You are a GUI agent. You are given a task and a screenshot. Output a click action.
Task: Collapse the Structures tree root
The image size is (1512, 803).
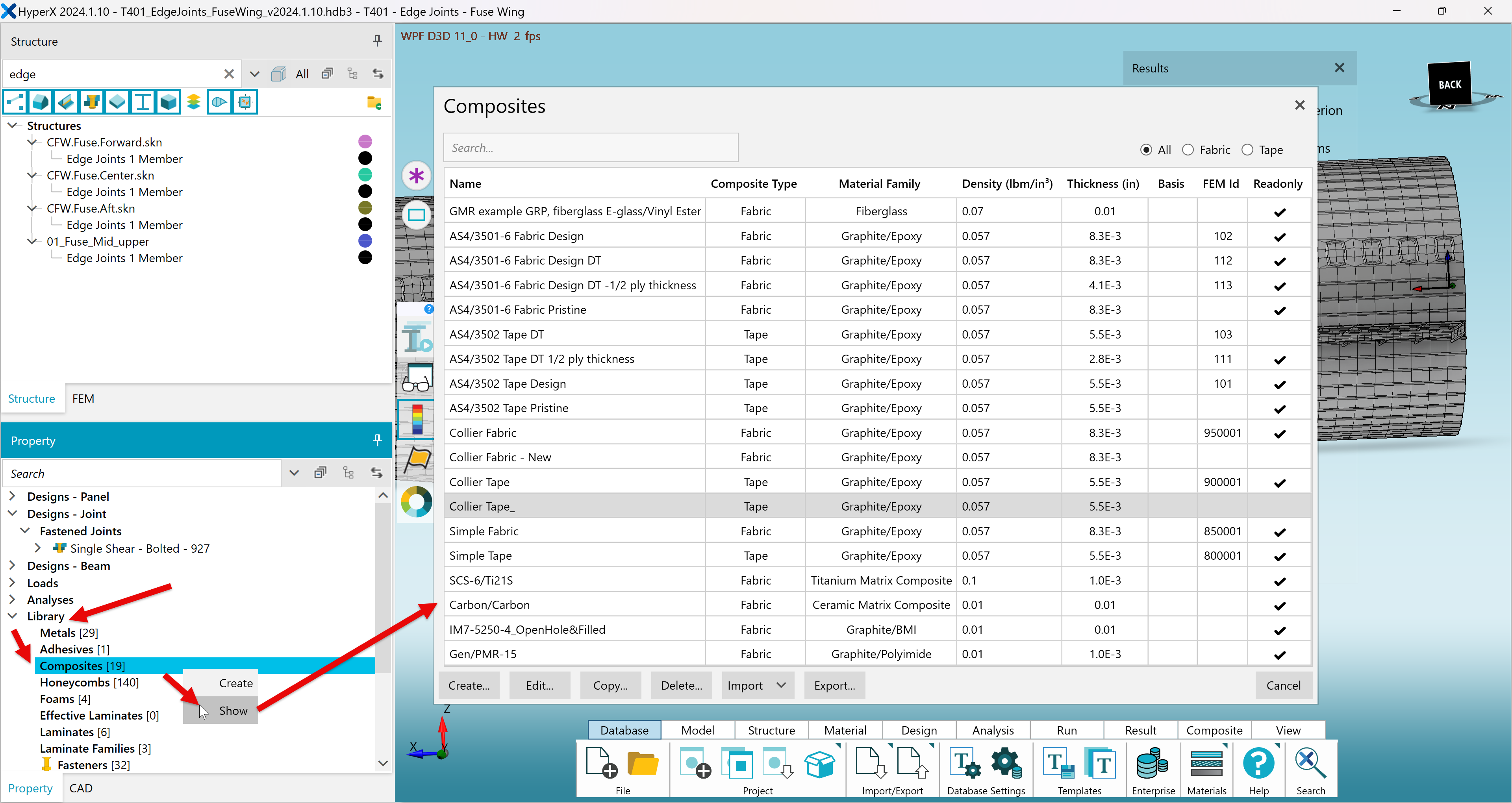pos(12,125)
